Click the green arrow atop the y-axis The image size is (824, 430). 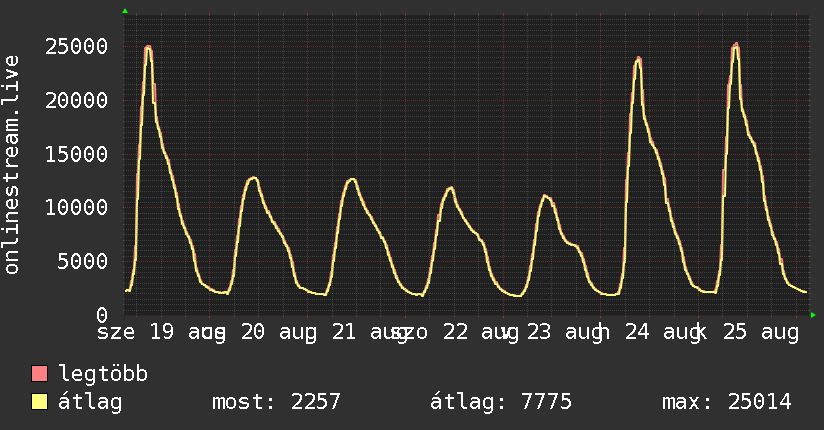coord(125,11)
